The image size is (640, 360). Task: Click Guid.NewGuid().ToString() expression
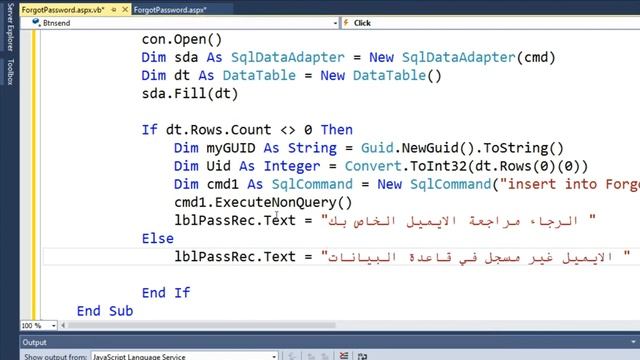pos(462,148)
